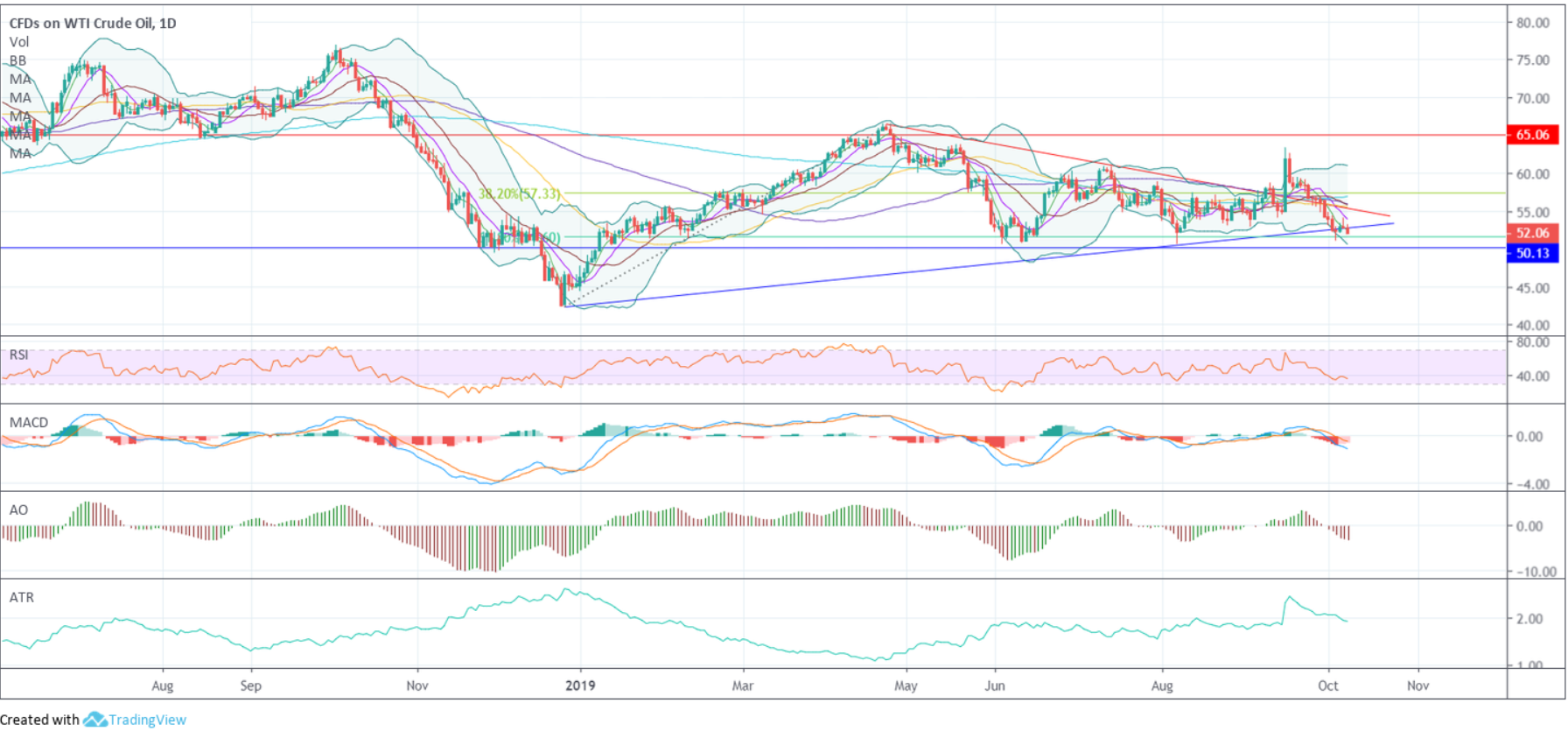Open the TradingView text link
The height and width of the screenshot is (738, 1568).
tap(147, 720)
